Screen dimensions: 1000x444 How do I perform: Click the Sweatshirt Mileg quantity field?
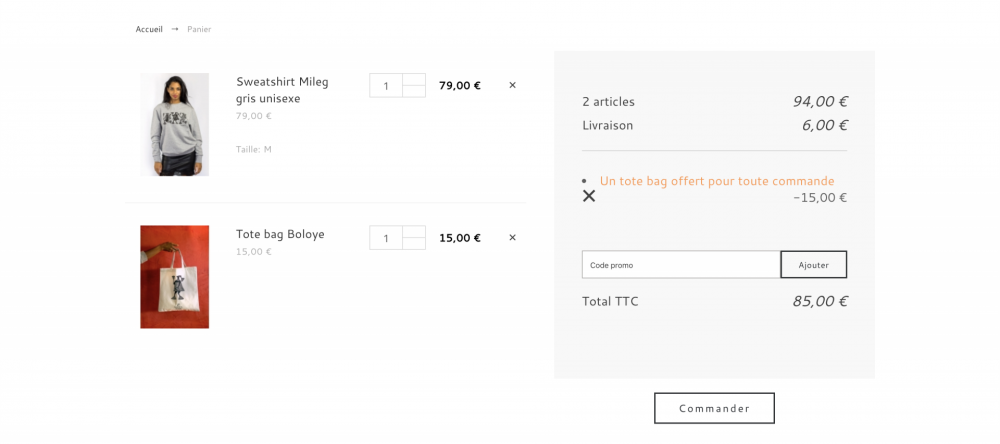tap(386, 85)
